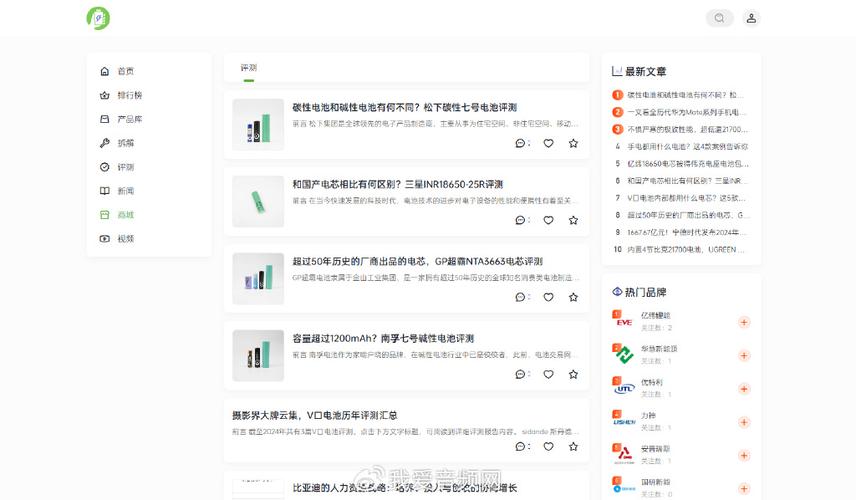Open 新闻 news in the sidebar
Screen dimensions: 856x500
[x=125, y=191]
